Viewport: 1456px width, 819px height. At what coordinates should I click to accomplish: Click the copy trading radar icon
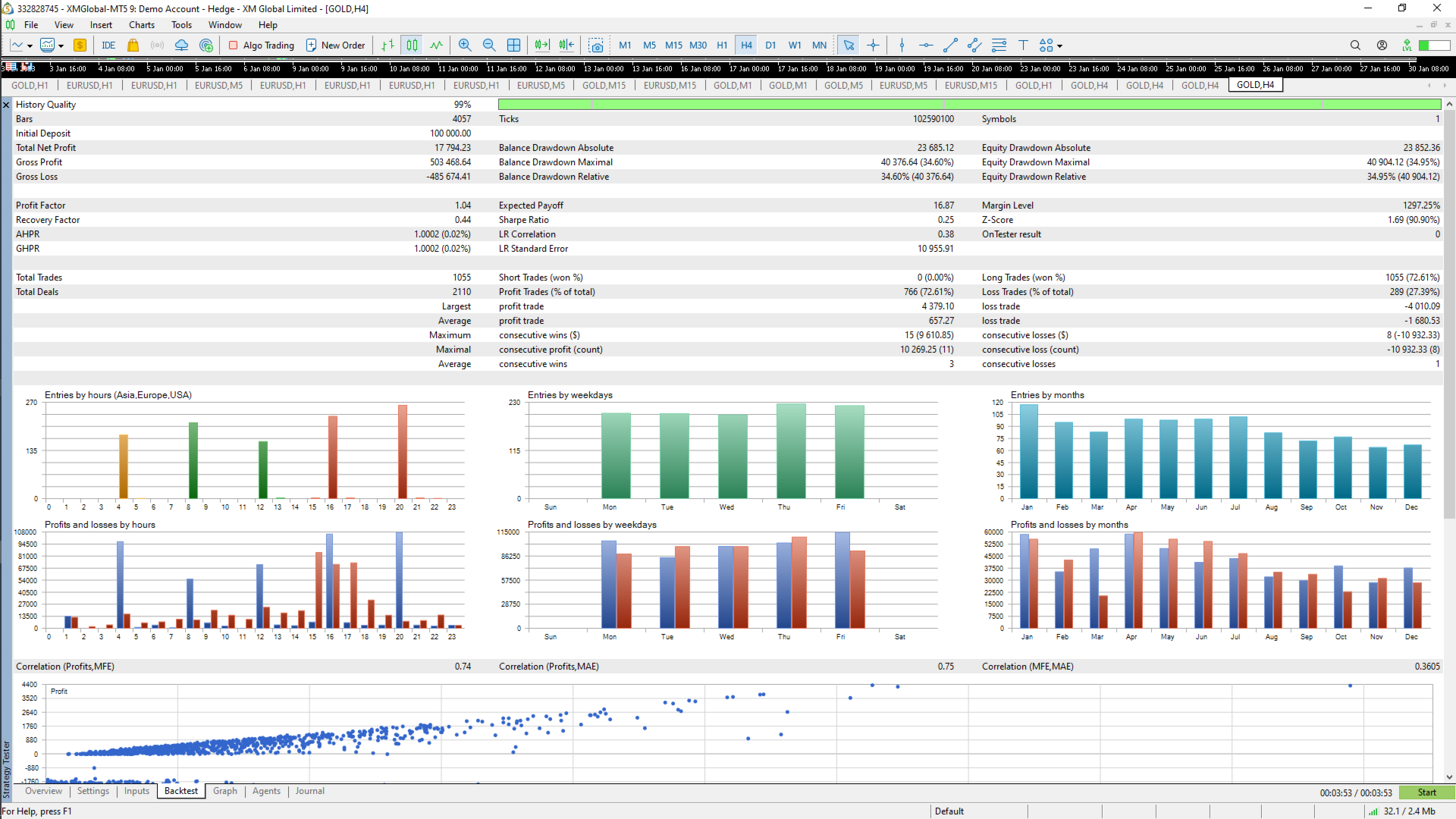pyautogui.click(x=206, y=45)
